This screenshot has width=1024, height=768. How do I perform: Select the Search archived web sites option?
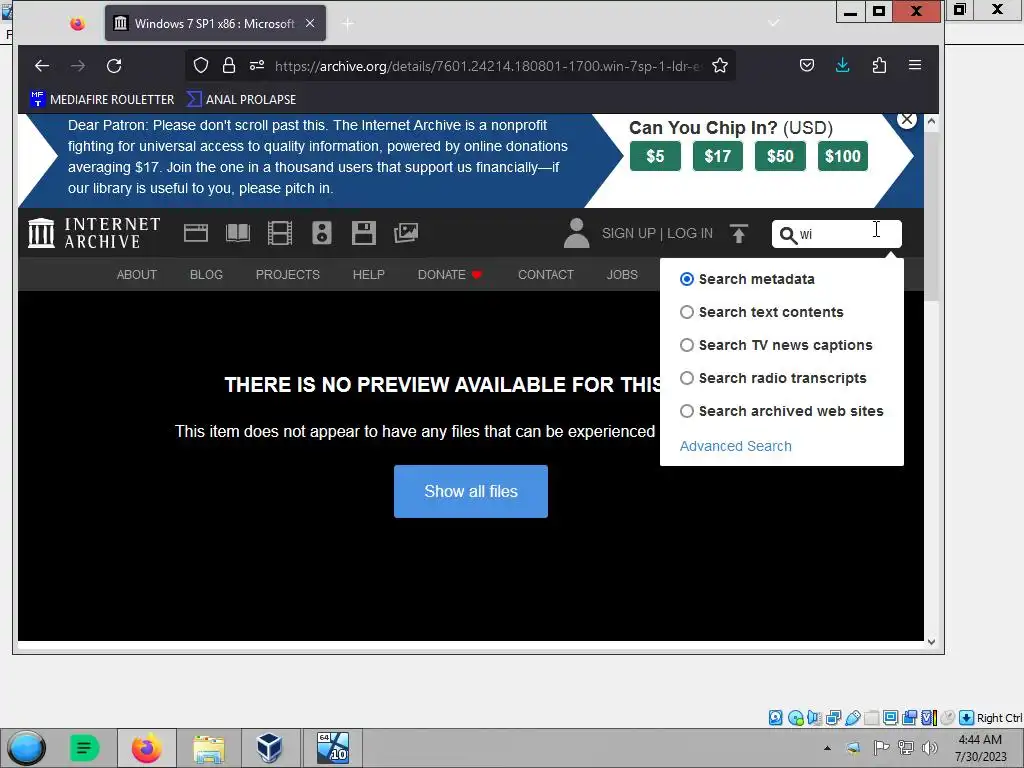coord(686,411)
